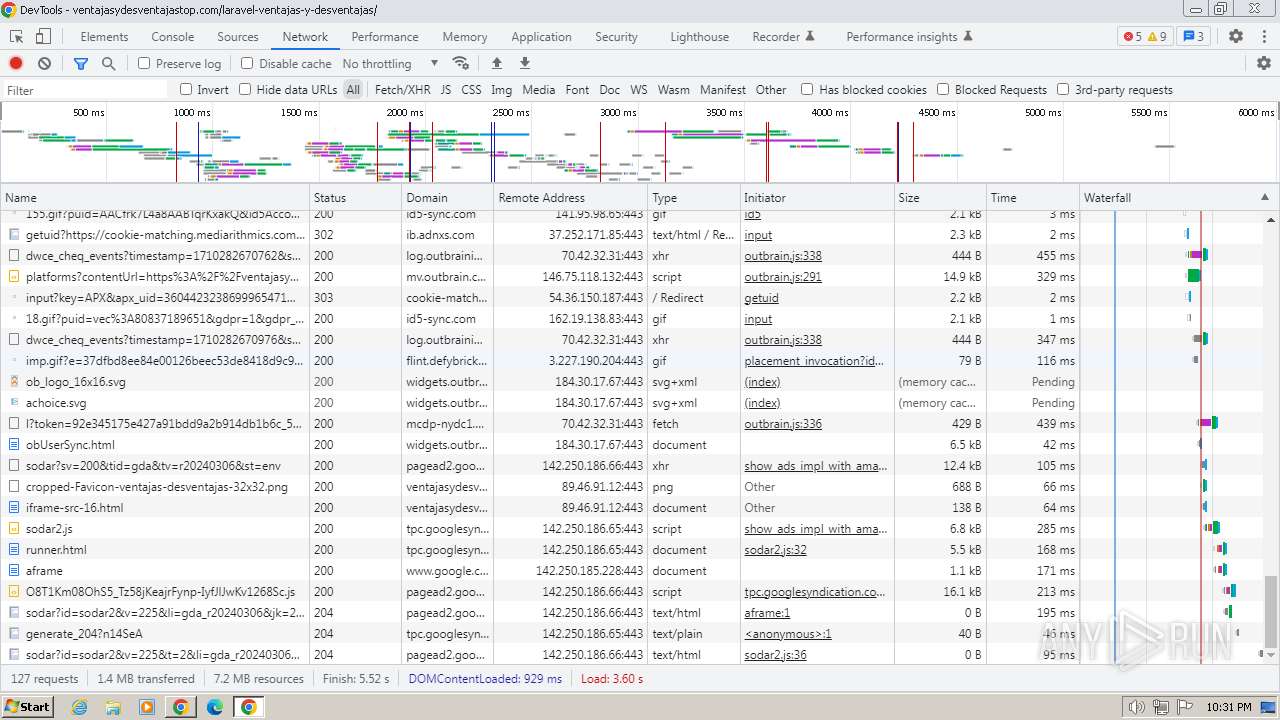Check 3rd-party requests checkbox
1280x720 pixels.
1063,89
